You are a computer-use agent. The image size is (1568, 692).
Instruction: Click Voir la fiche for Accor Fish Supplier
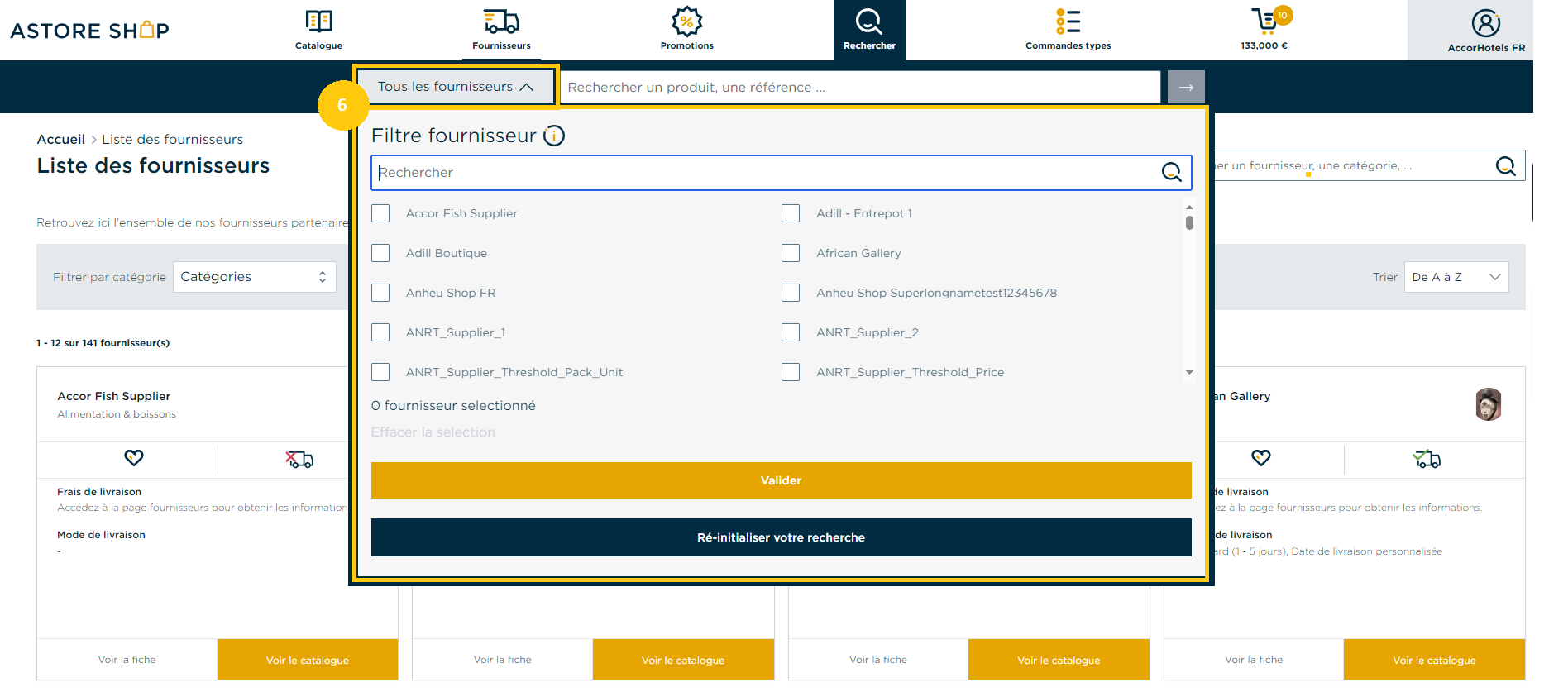tap(127, 660)
